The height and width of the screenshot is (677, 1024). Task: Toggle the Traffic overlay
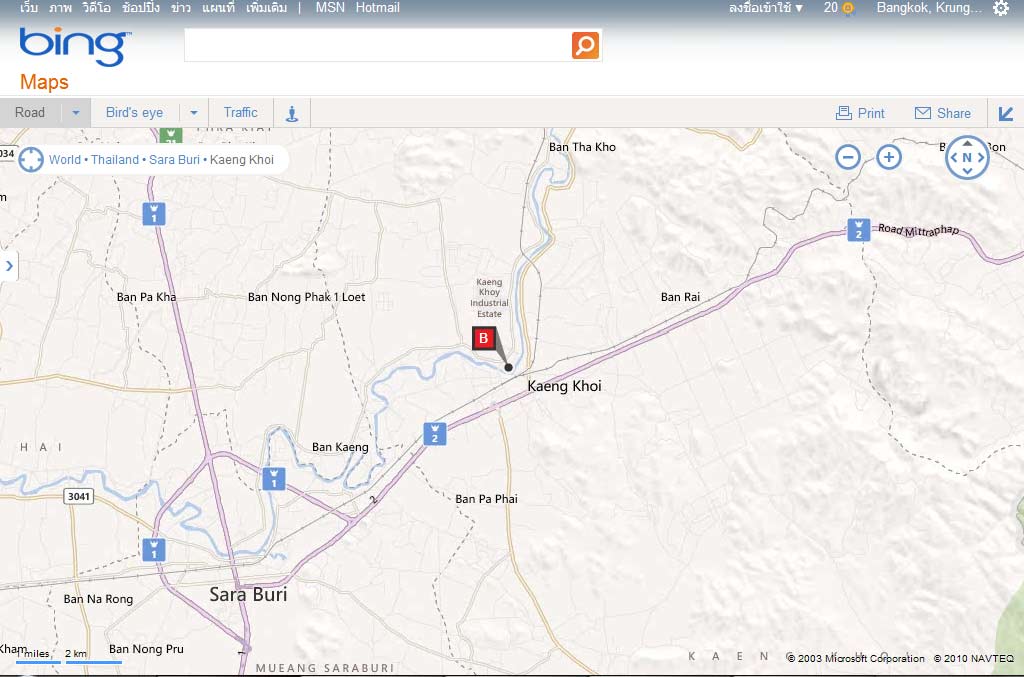coord(240,113)
